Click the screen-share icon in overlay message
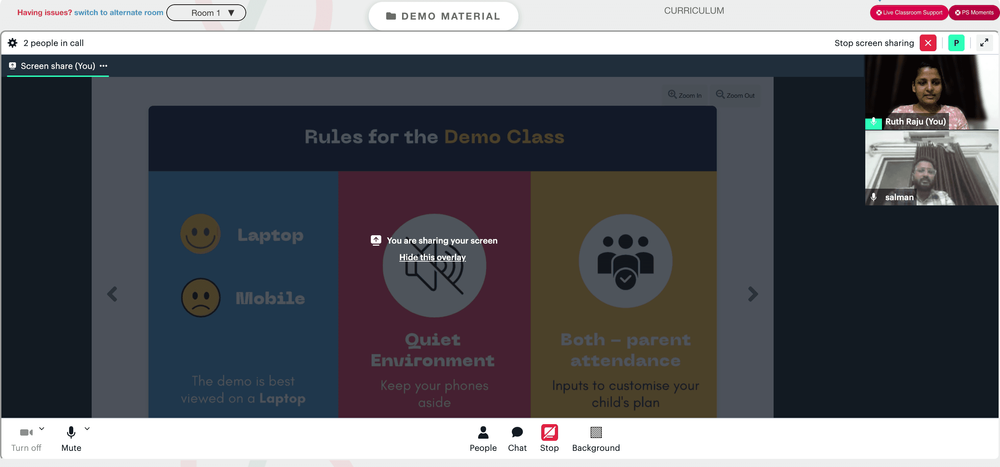The width and height of the screenshot is (1000, 467). pos(376,241)
